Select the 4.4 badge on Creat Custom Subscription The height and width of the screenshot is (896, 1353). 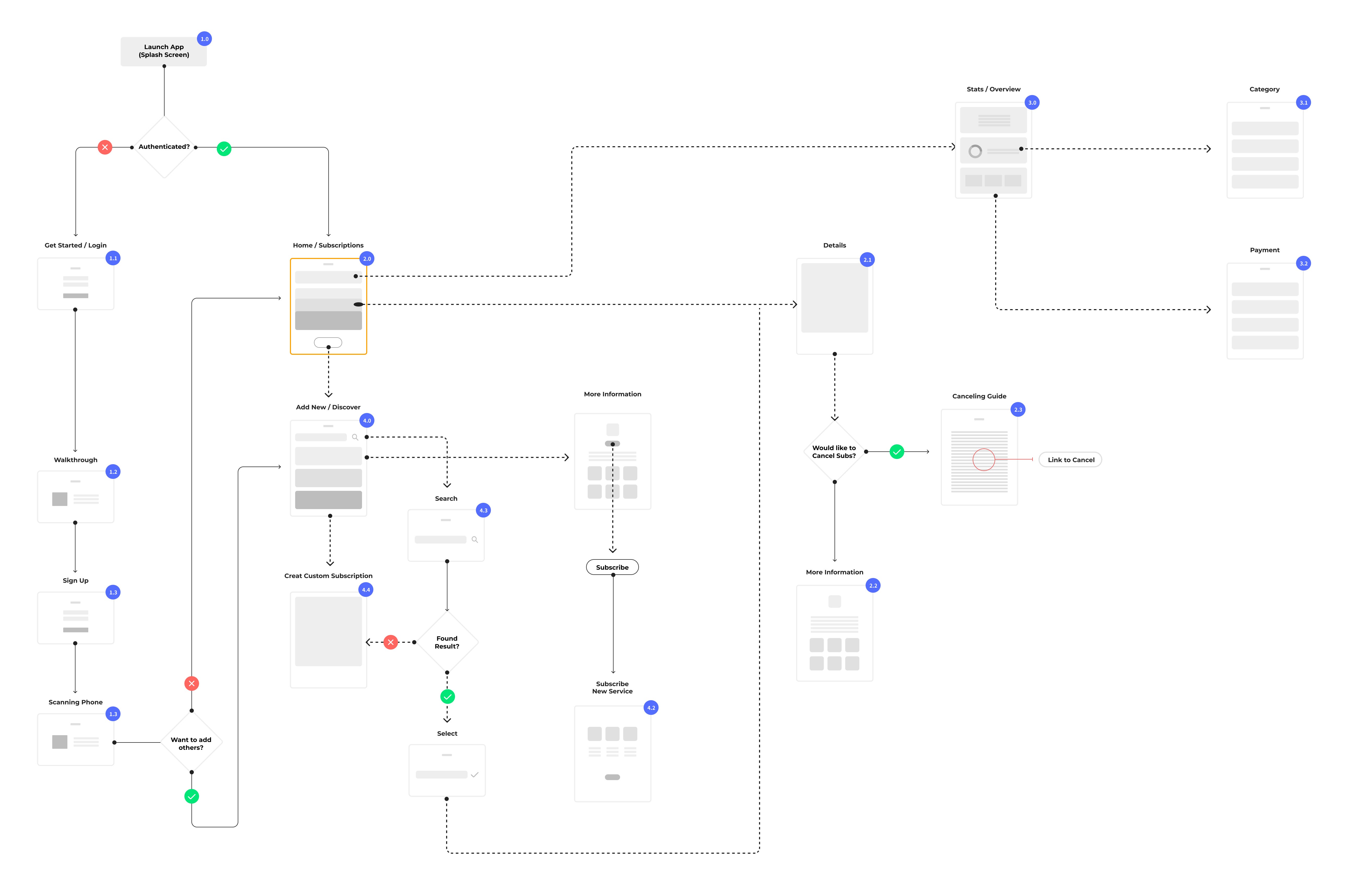tap(366, 590)
